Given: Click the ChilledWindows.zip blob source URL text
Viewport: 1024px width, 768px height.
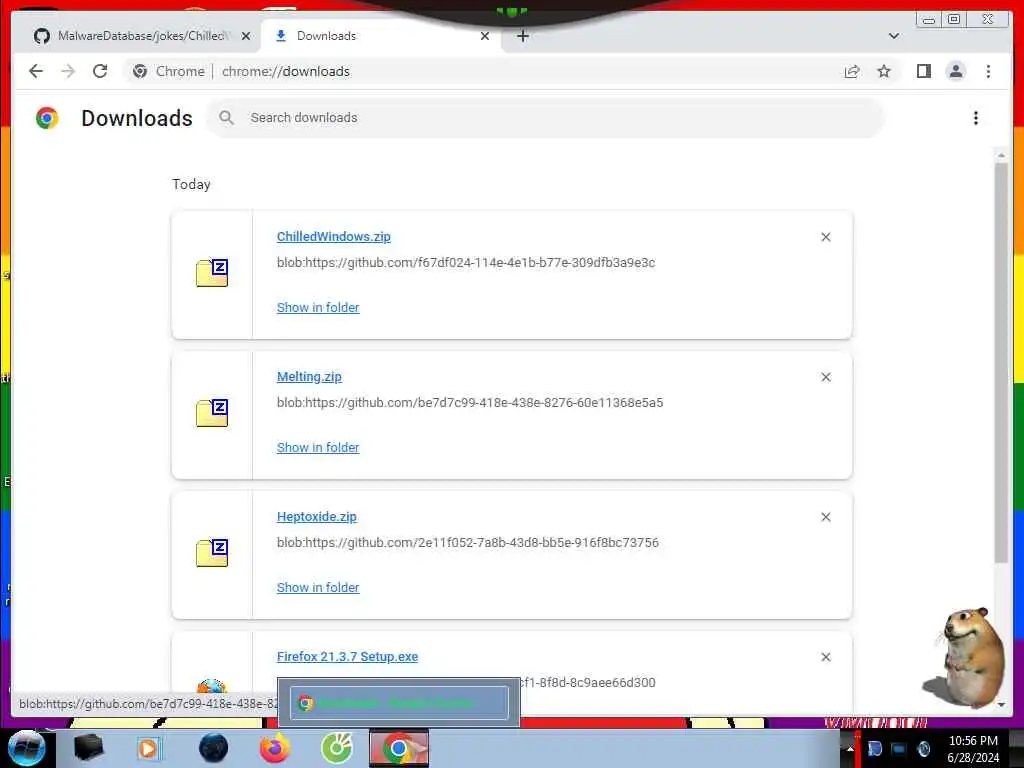Looking at the screenshot, I should pos(466,263).
